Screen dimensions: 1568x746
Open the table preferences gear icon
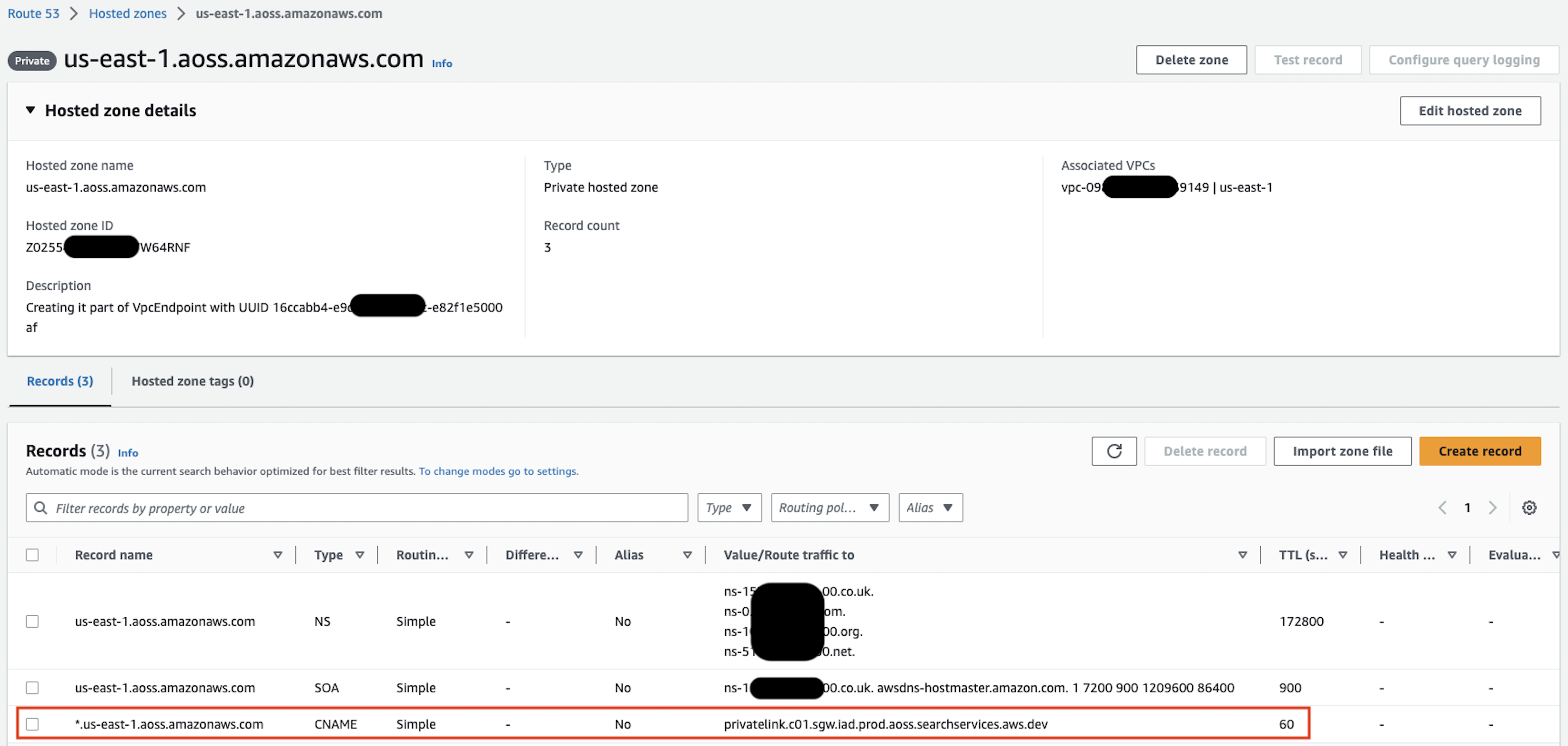click(x=1528, y=507)
